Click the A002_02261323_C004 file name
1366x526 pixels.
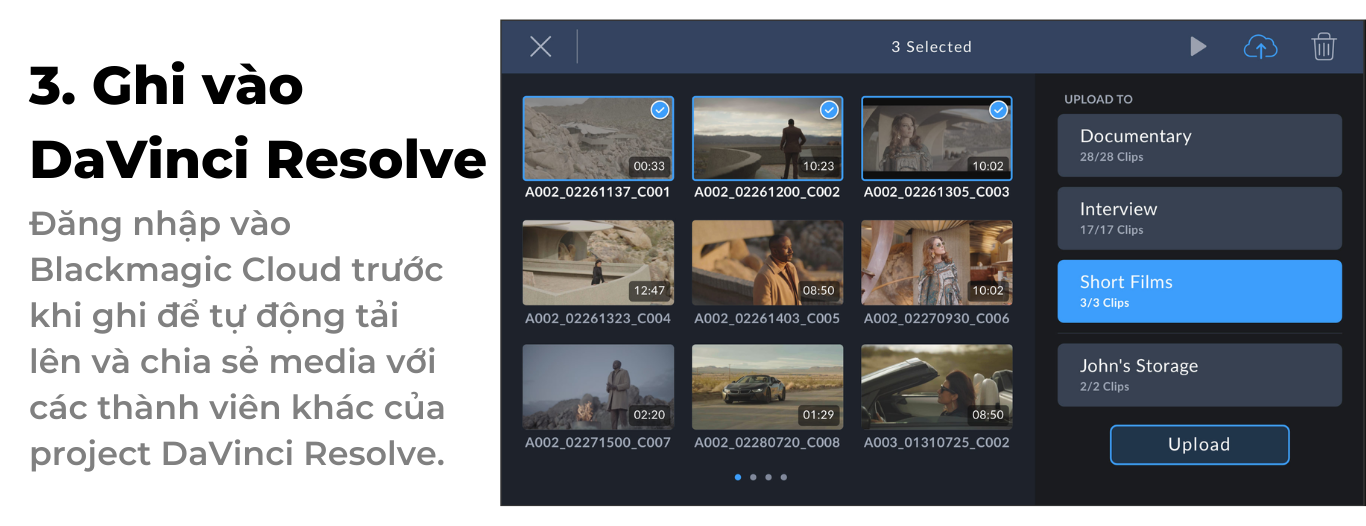tap(598, 318)
